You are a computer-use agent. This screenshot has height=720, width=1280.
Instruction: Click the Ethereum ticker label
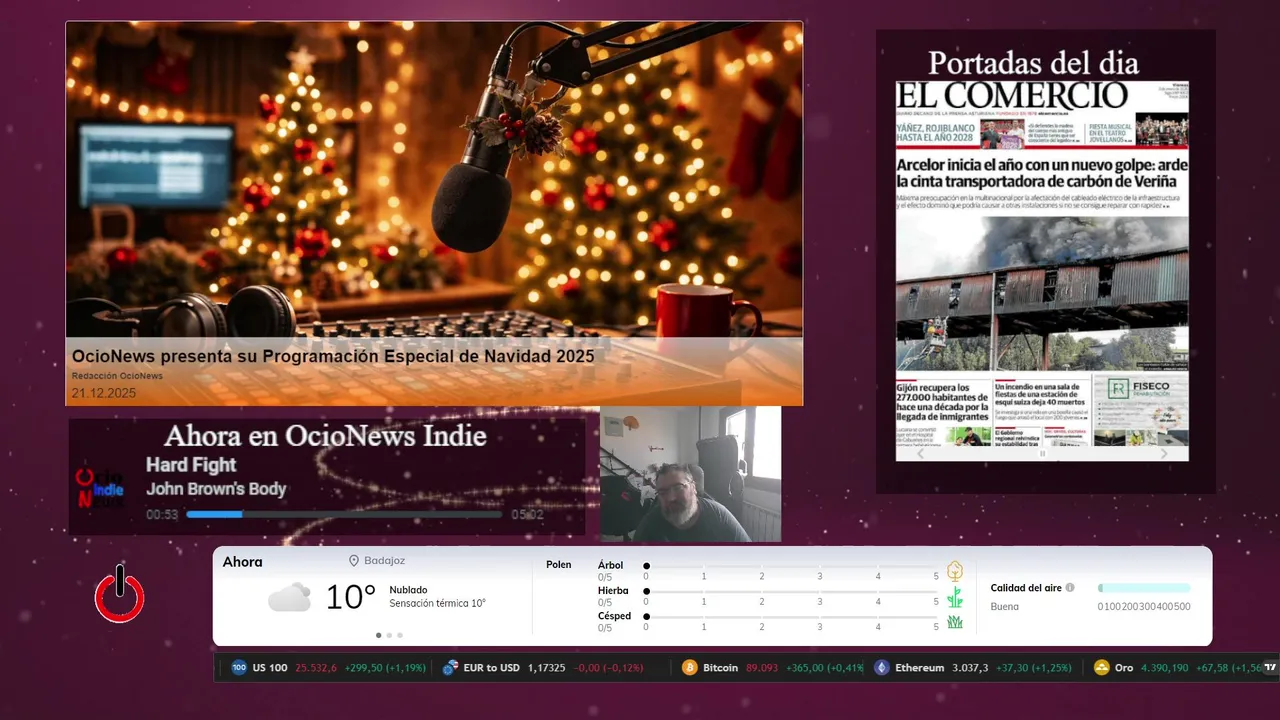coord(919,667)
